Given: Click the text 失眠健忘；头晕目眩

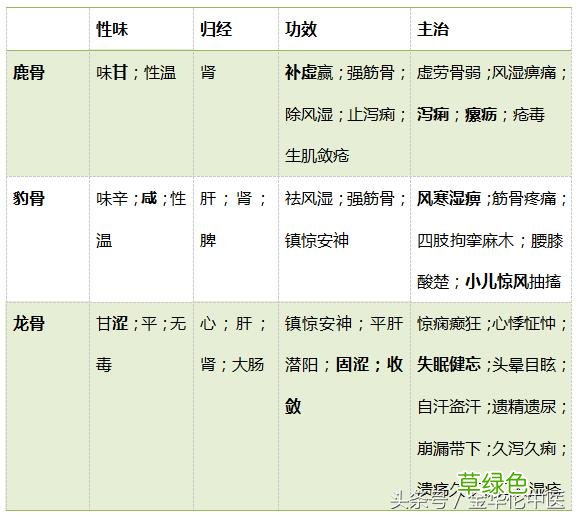Looking at the screenshot, I should tap(492, 365).
